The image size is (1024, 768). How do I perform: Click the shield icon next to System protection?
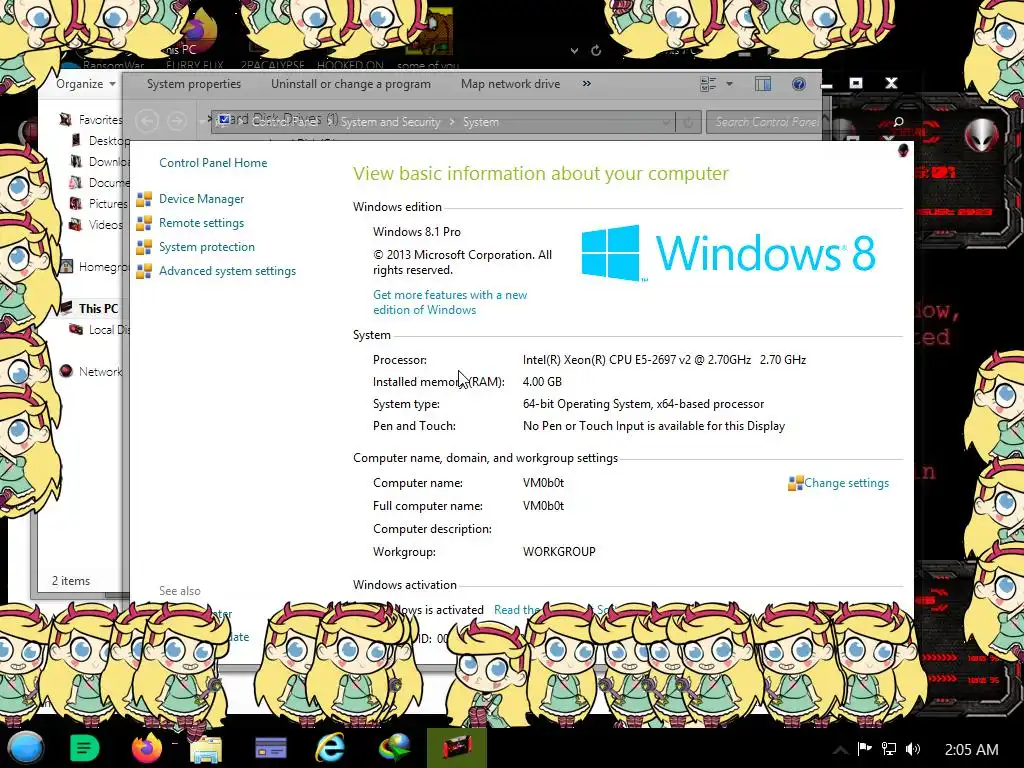(x=144, y=248)
